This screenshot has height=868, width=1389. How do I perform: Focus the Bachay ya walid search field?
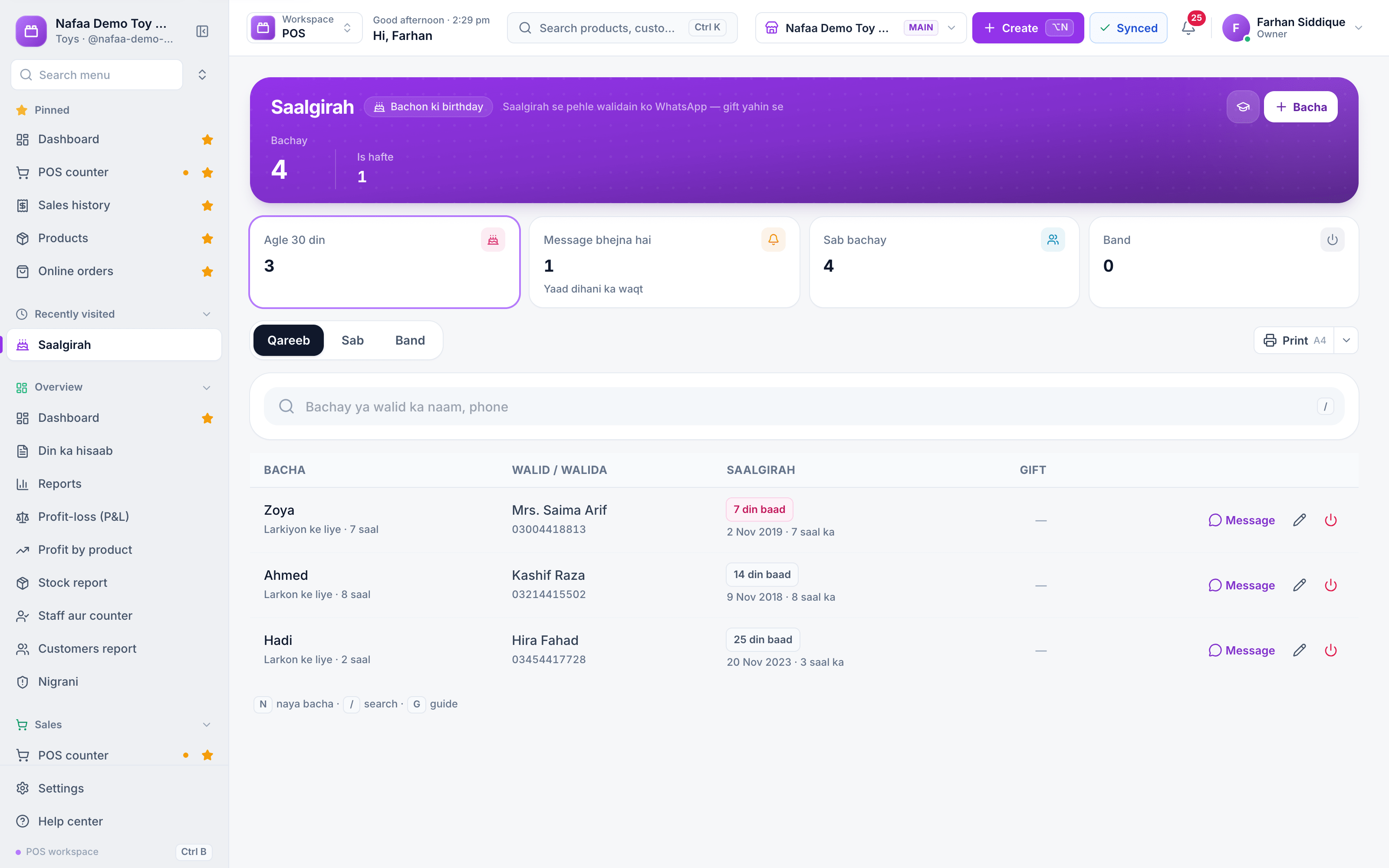click(803, 407)
